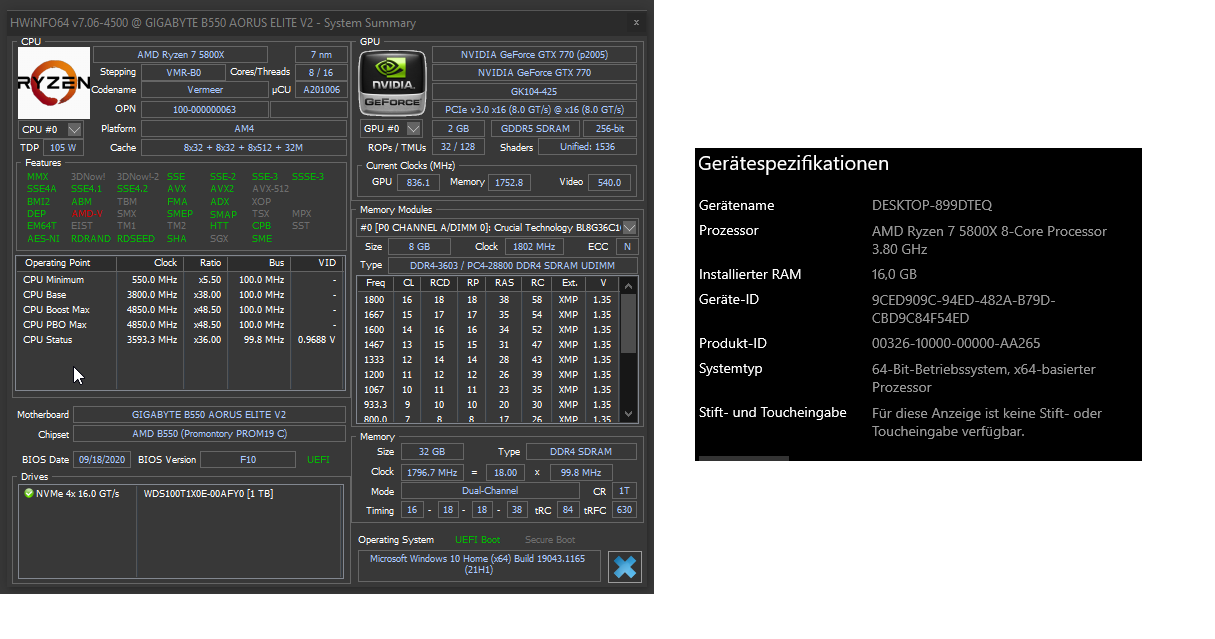The width and height of the screenshot is (1215, 639).
Task: Click the VMR-B0 stepping field
Action: coord(182,72)
